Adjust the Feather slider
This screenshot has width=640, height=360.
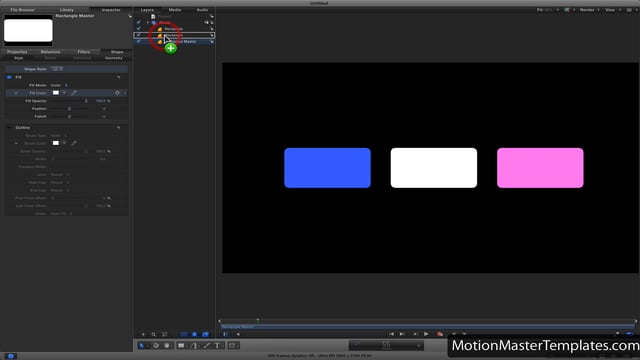click(69, 109)
